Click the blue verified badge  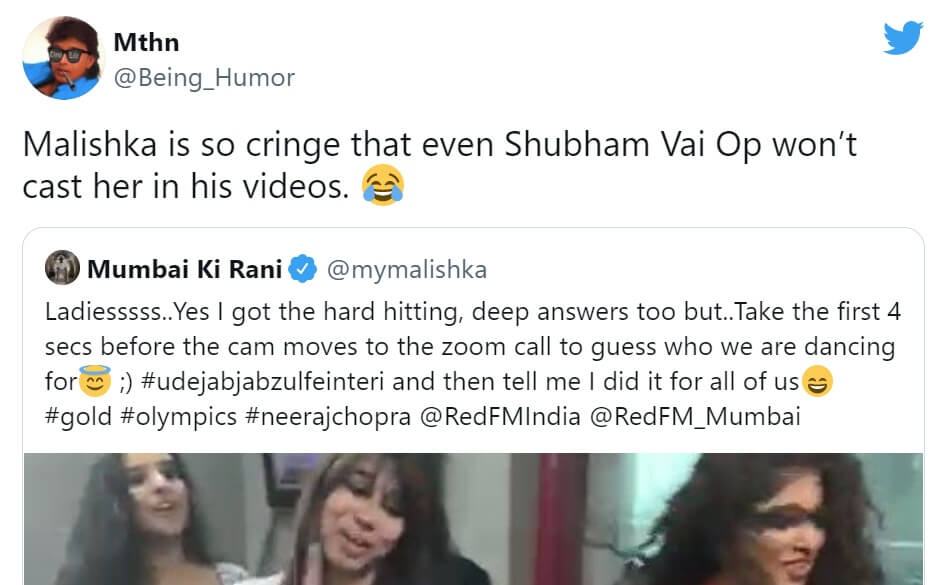click(x=302, y=270)
